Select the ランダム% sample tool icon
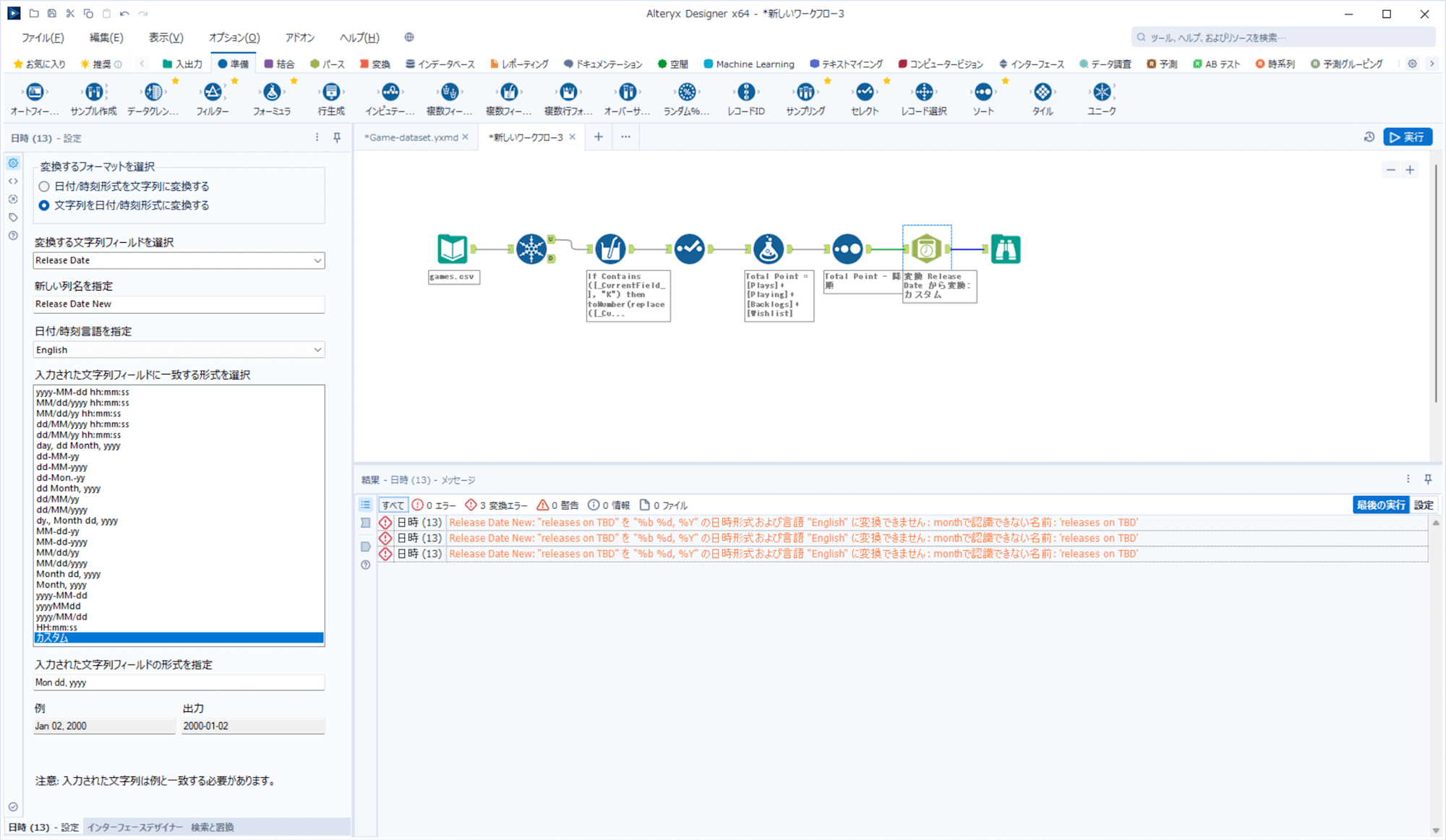 click(687, 92)
